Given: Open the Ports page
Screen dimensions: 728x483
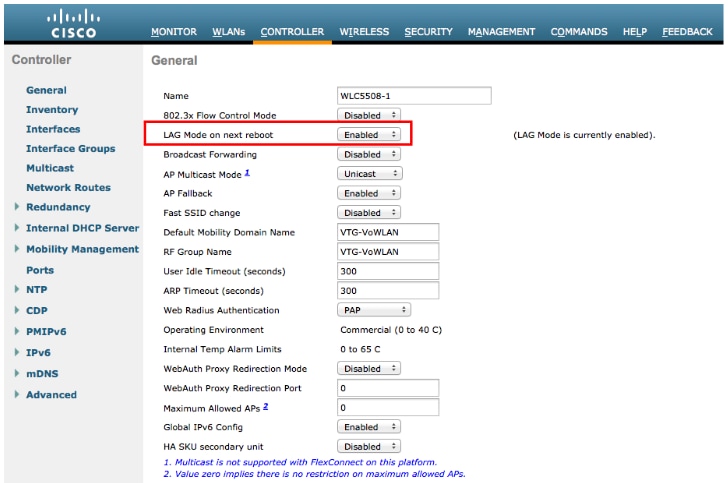Looking at the screenshot, I should click(40, 270).
